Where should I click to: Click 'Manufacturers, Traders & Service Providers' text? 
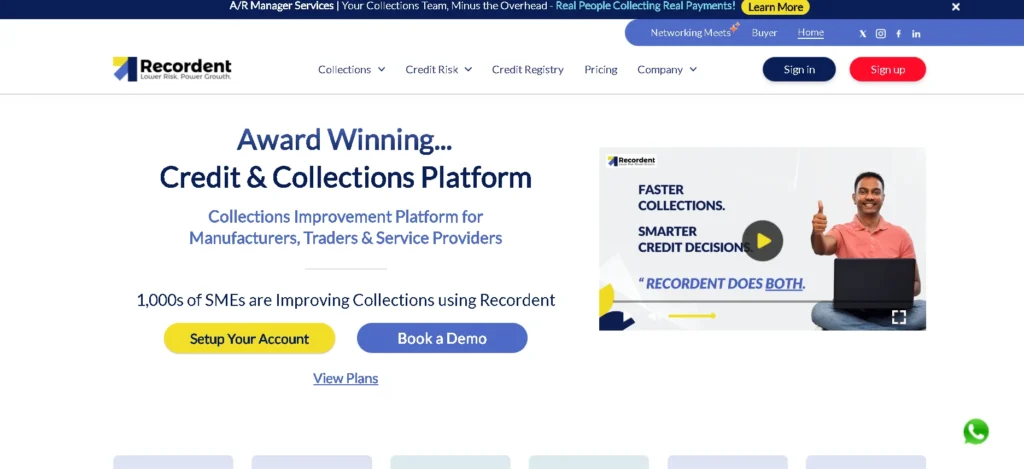[x=345, y=238]
